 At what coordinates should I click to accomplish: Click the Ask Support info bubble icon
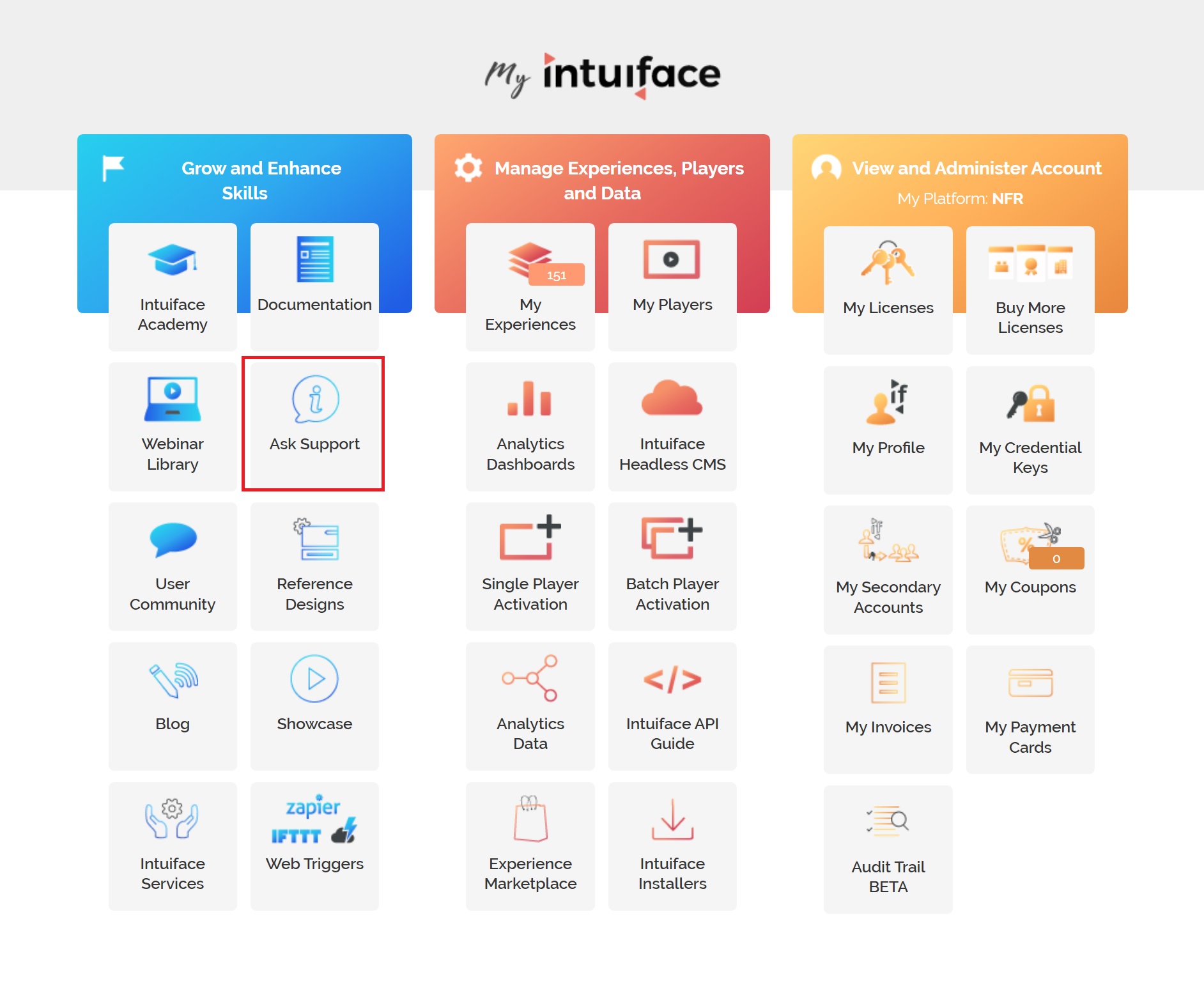pyautogui.click(x=315, y=399)
